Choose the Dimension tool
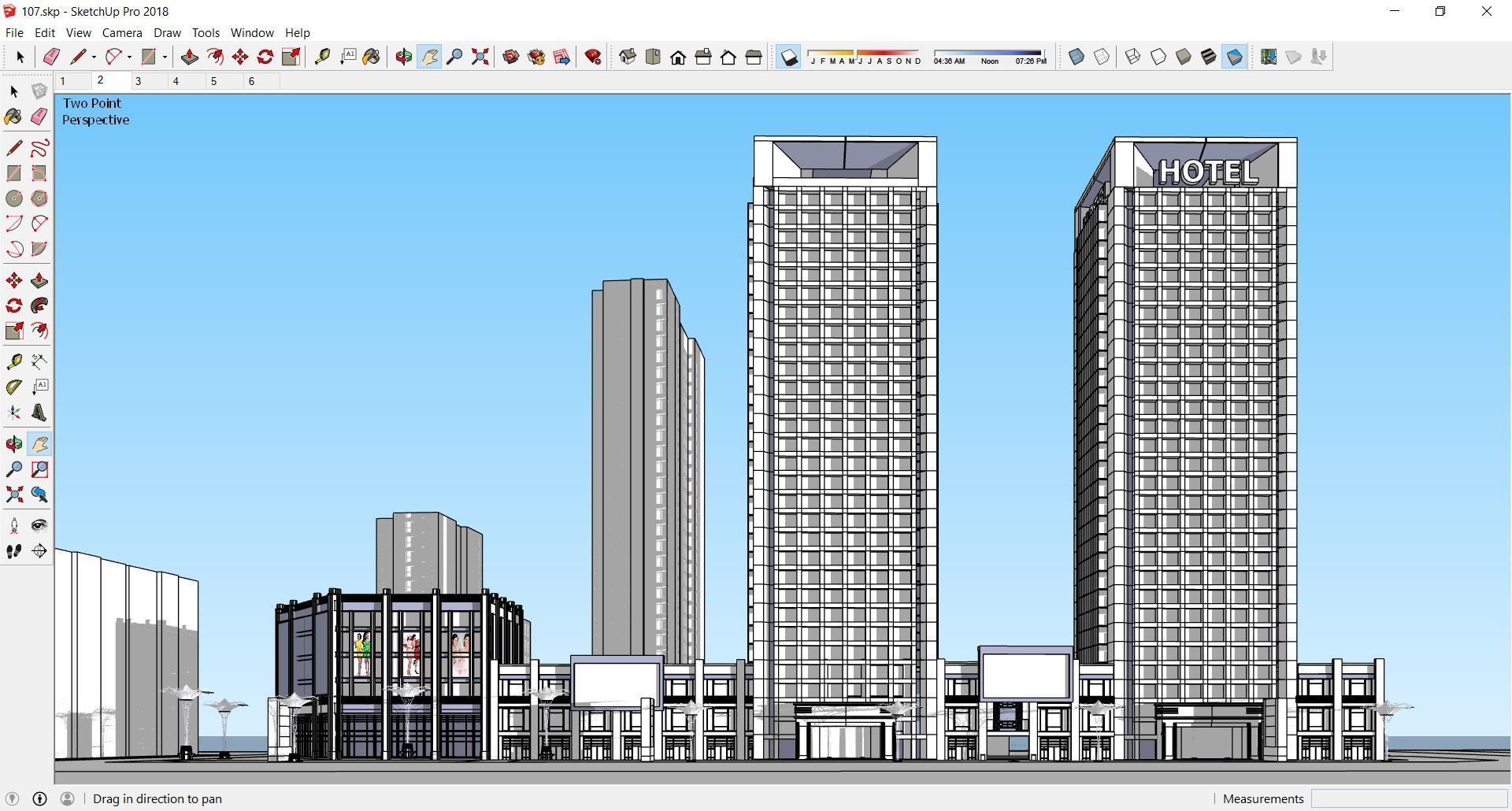Viewport: 1512px width, 811px height. (x=39, y=361)
